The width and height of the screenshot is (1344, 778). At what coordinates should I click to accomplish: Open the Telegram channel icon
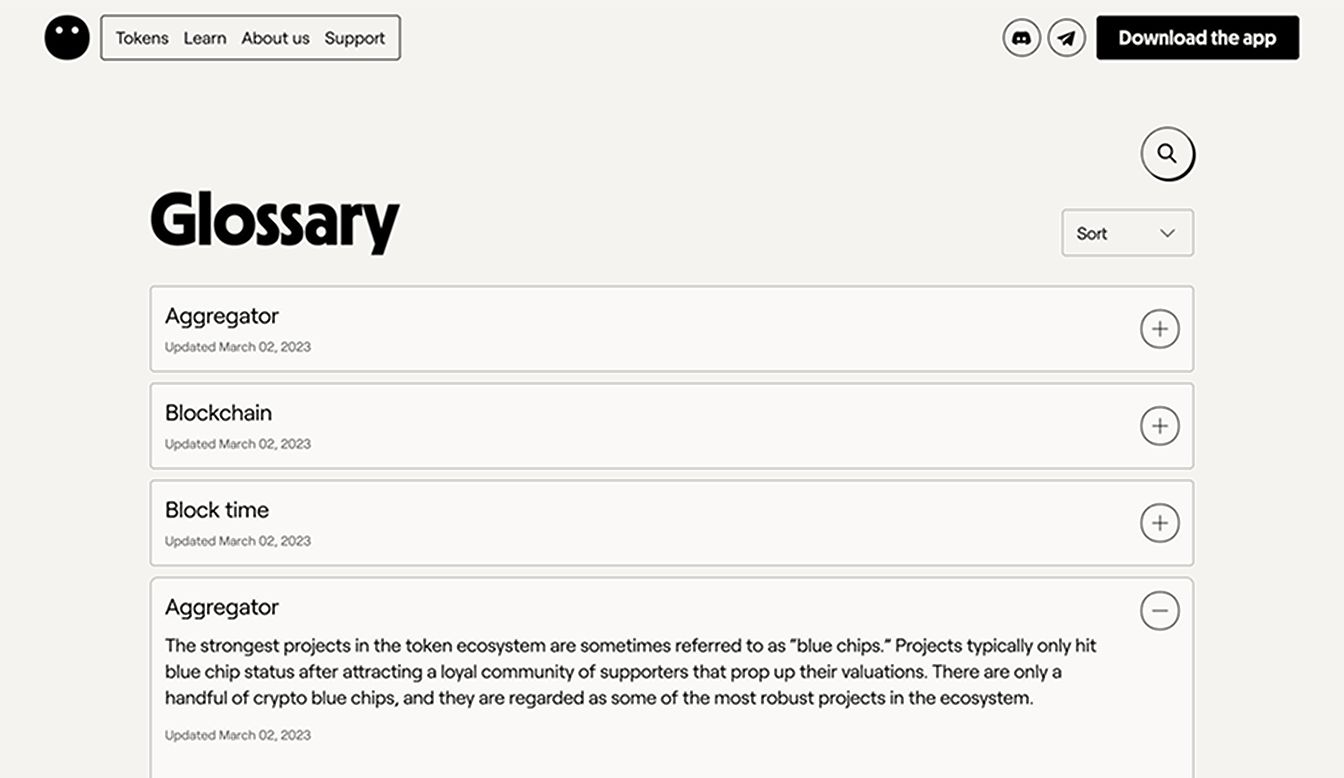1066,38
